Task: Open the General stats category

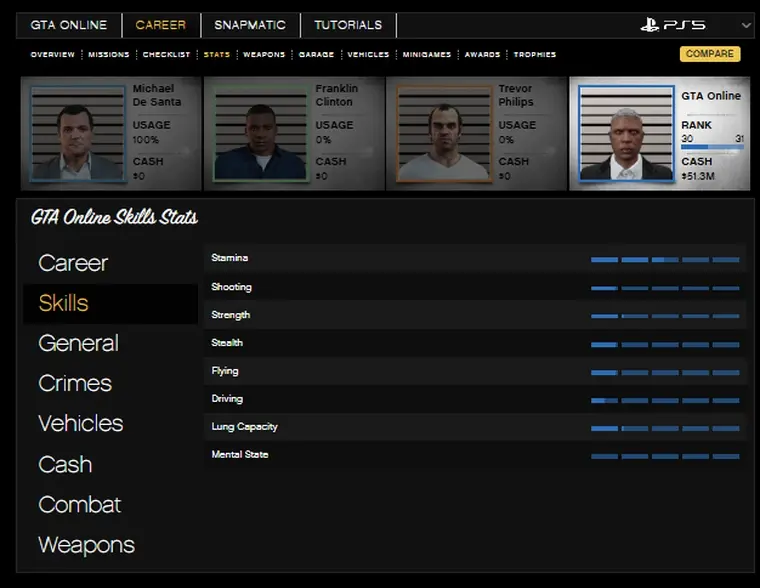Action: tap(79, 344)
